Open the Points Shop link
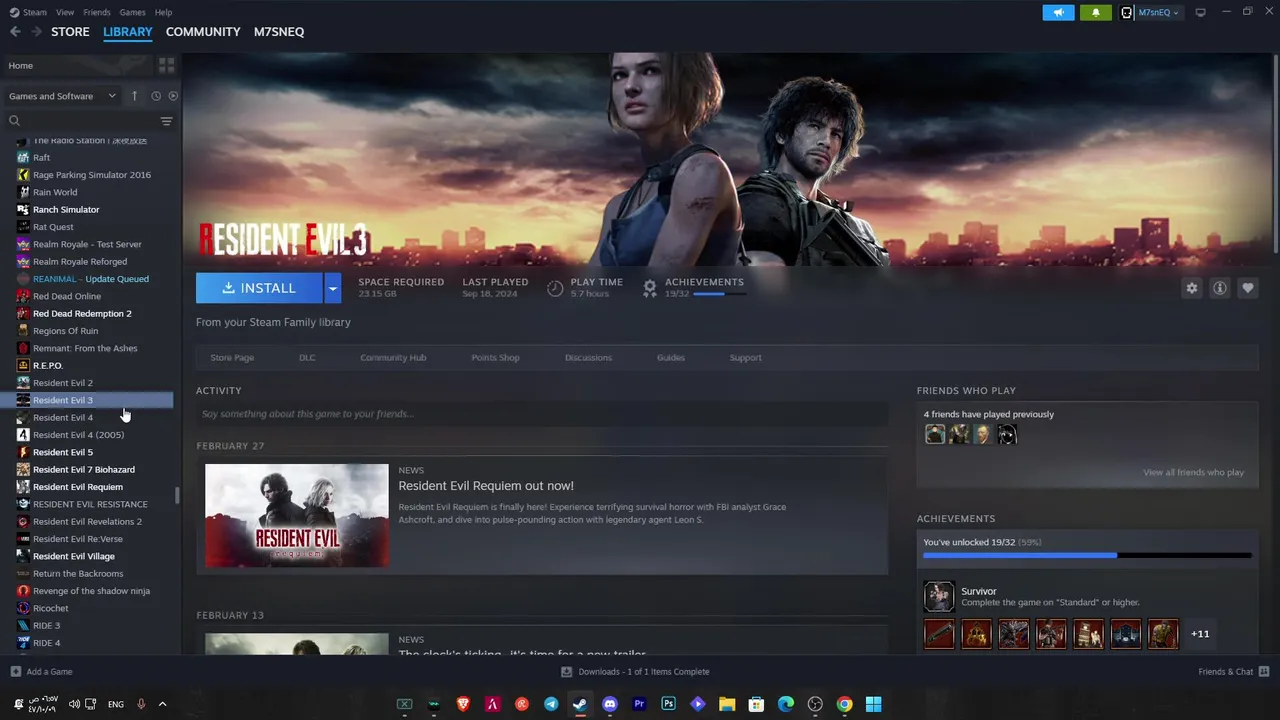 495,357
